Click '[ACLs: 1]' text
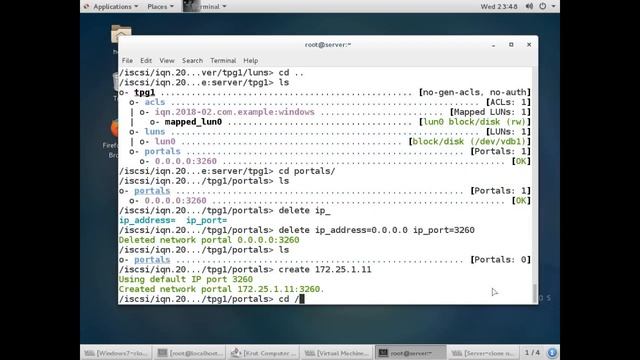 point(509,102)
